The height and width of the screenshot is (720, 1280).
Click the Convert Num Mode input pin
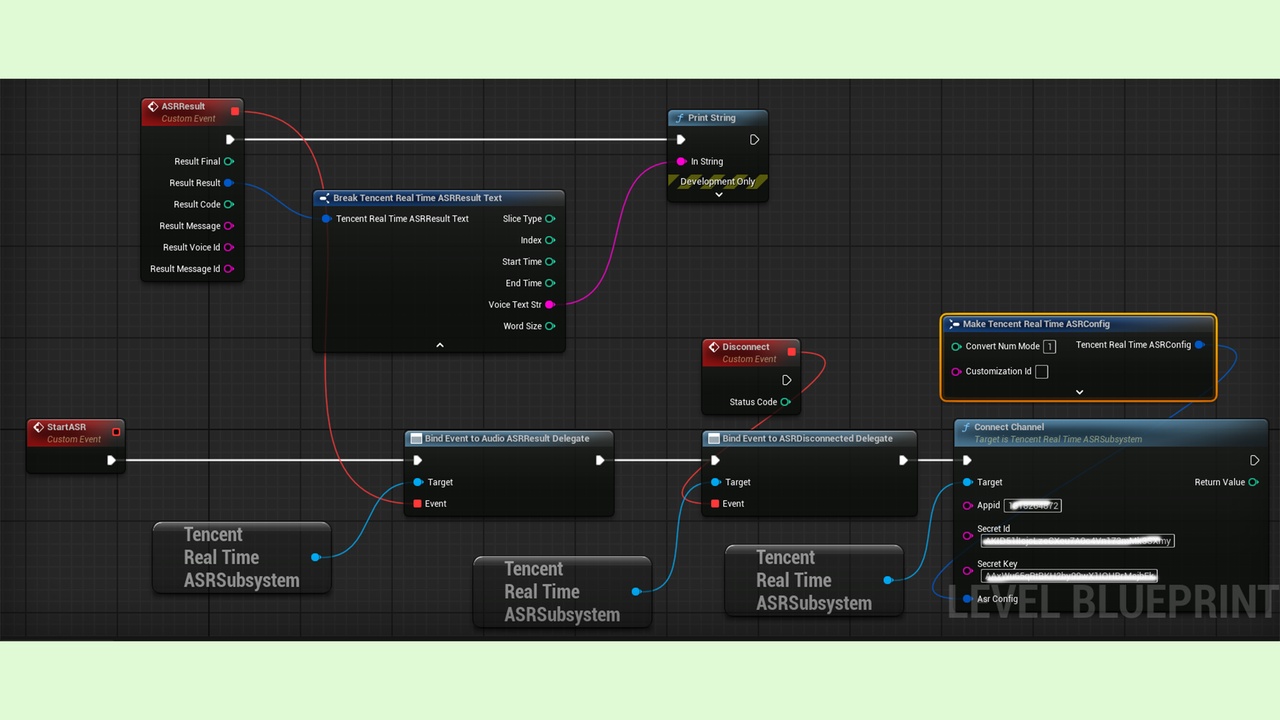[956, 346]
